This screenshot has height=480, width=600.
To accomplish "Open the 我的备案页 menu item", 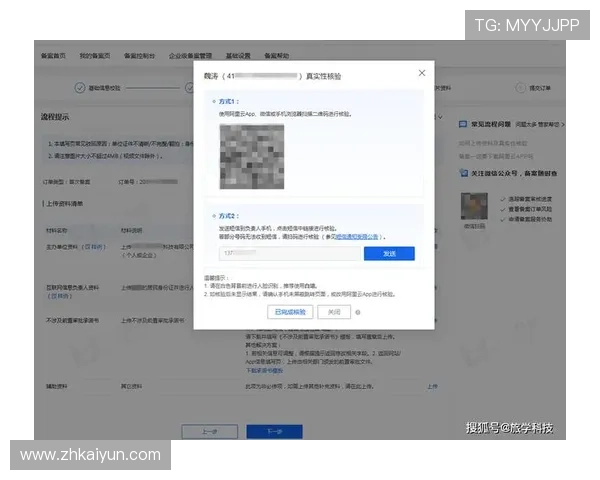I will (x=95, y=56).
